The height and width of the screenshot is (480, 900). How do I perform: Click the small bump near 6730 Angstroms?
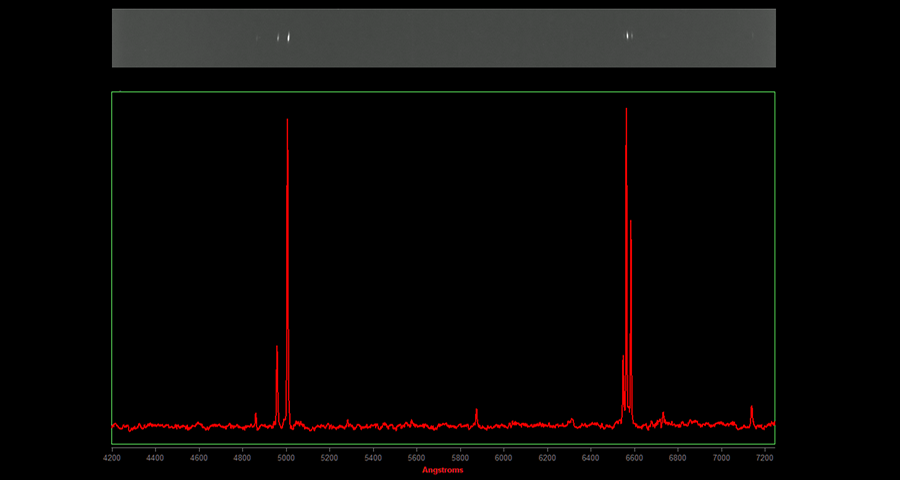[x=663, y=414]
